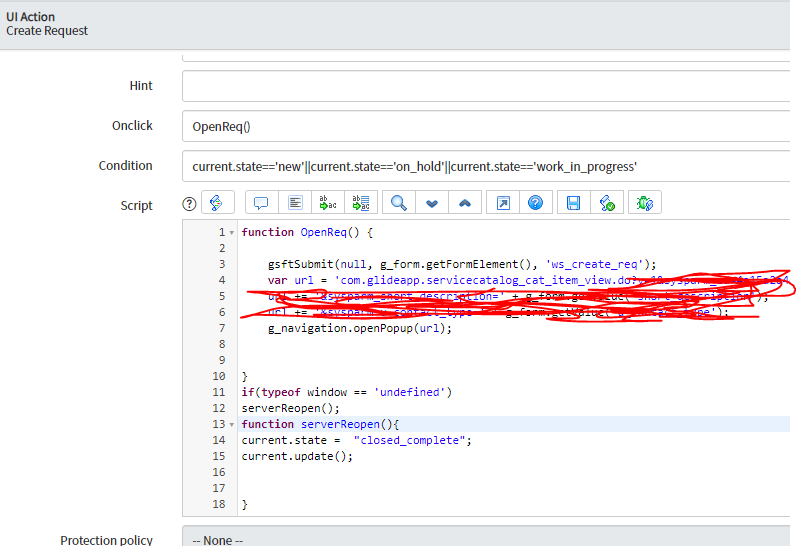Click the replace all icon

361,203
